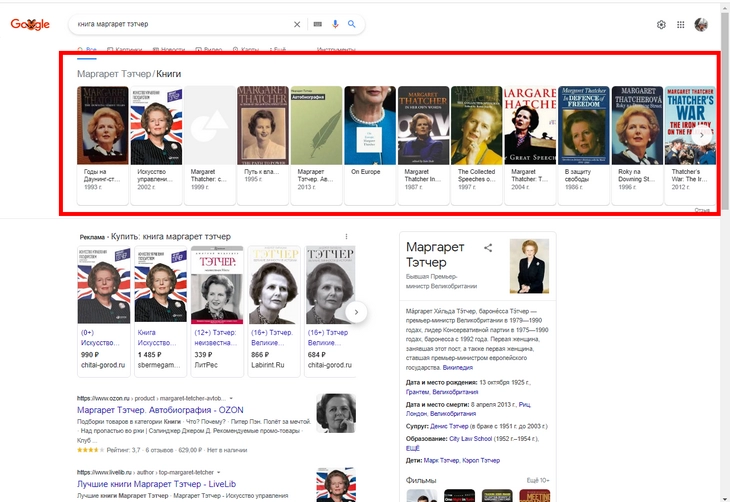Advance the books carousel with the right arrow
730x502 pixels.
[702, 136]
